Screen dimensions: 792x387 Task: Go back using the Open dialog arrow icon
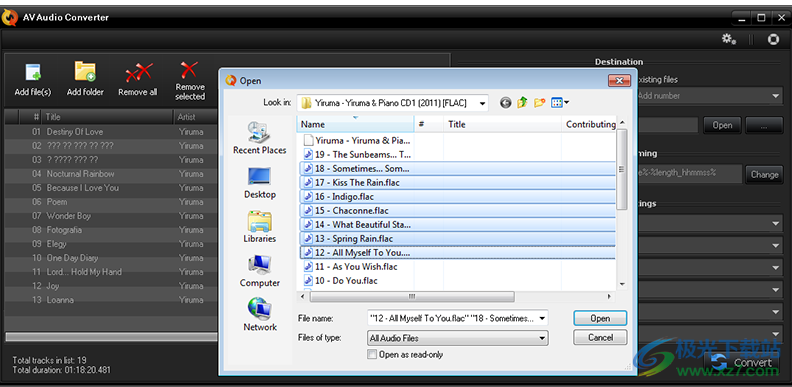click(x=506, y=103)
